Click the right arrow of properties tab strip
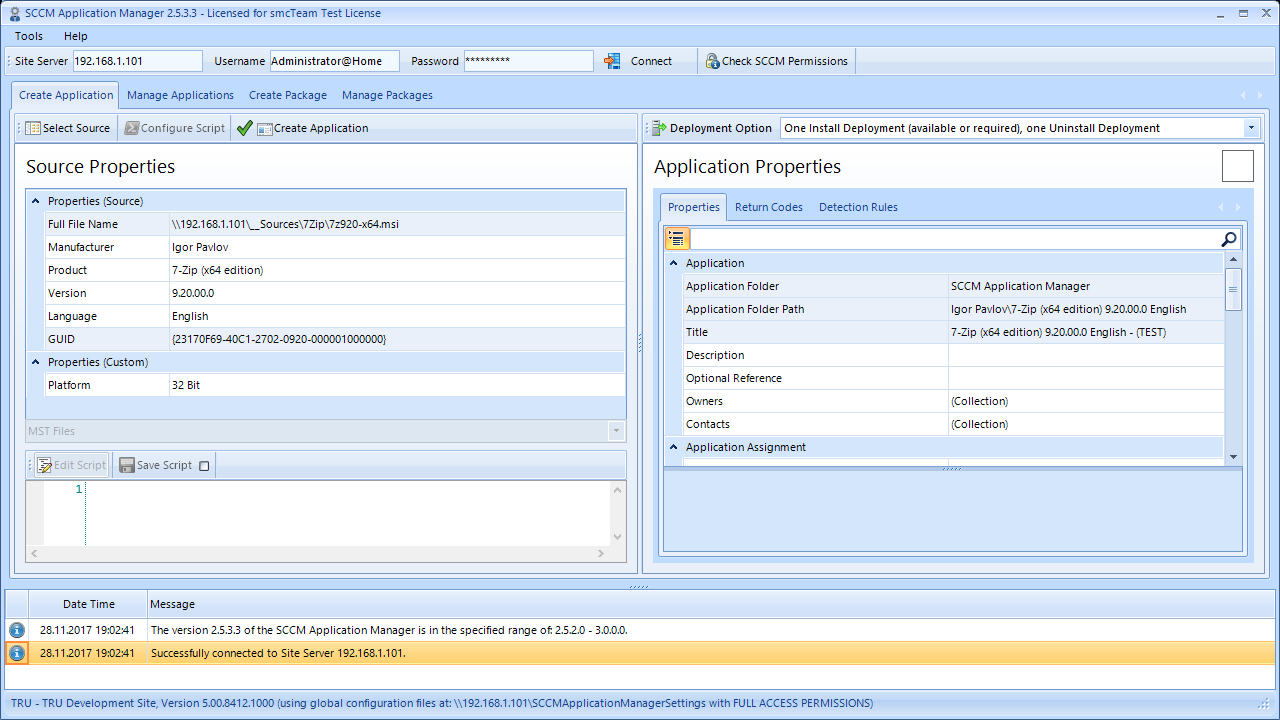 tap(1237, 207)
